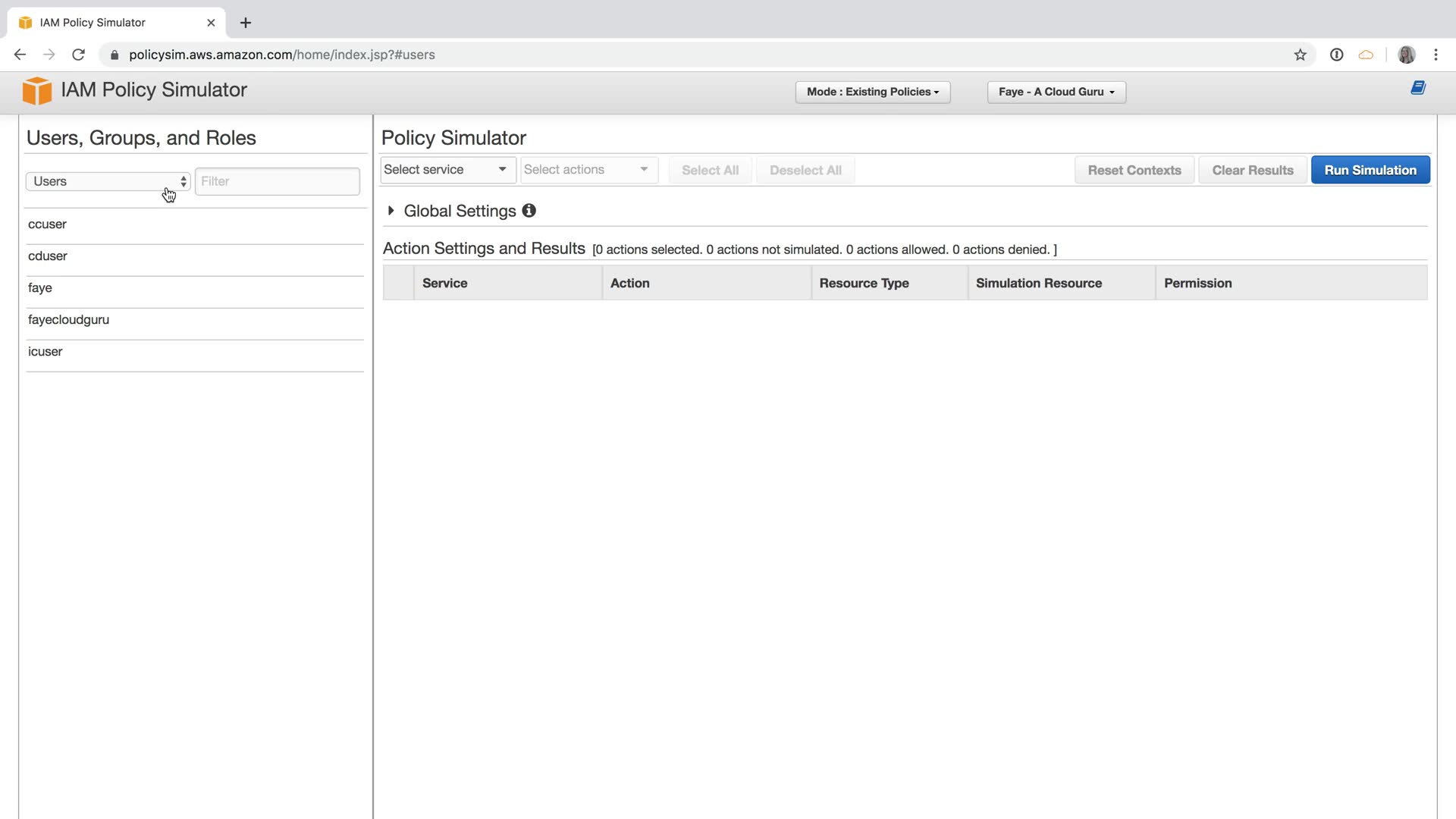This screenshot has height=819, width=1456.
Task: Reload the page with refresh icon
Action: [78, 55]
